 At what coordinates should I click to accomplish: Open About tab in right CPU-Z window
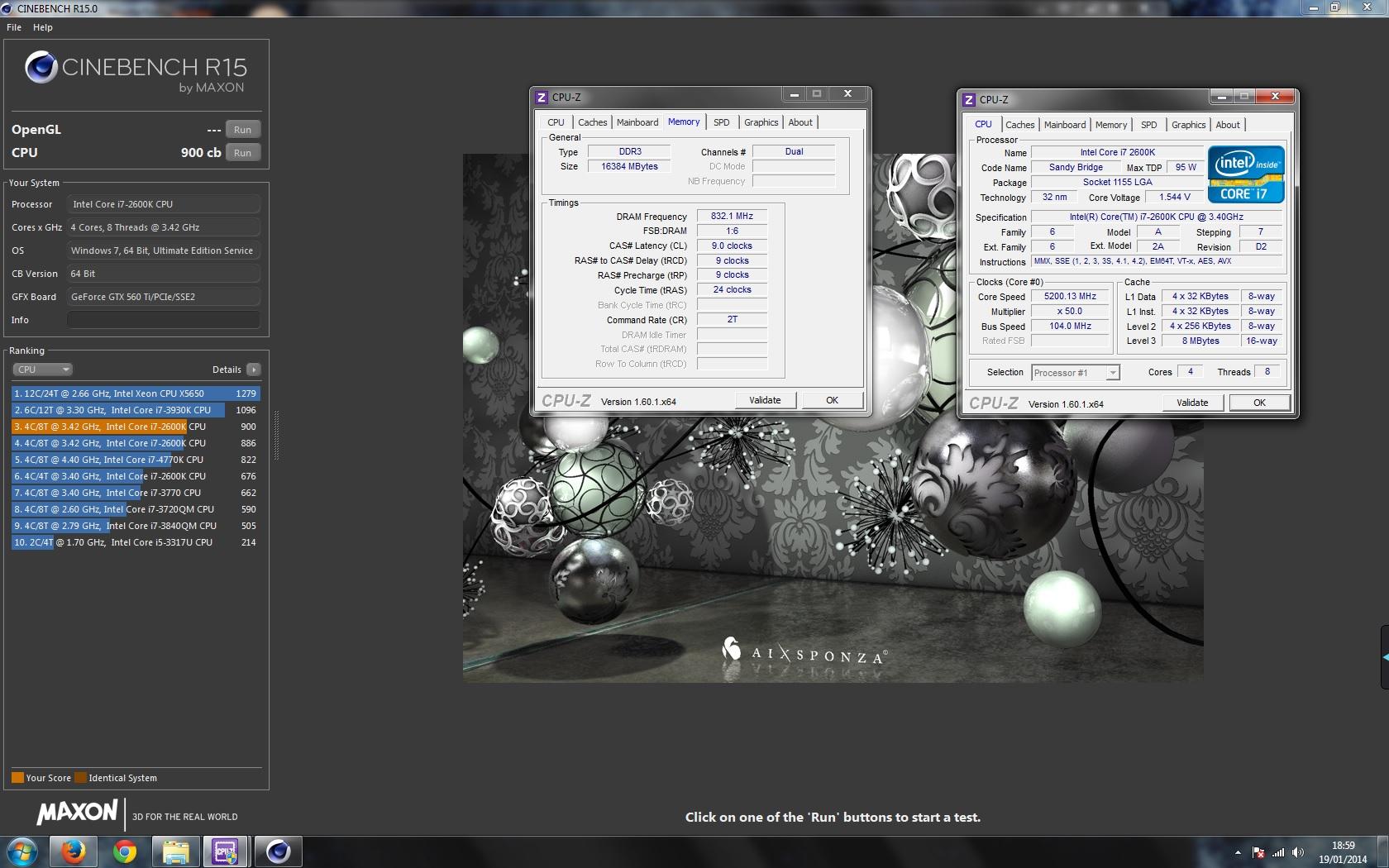1228,125
